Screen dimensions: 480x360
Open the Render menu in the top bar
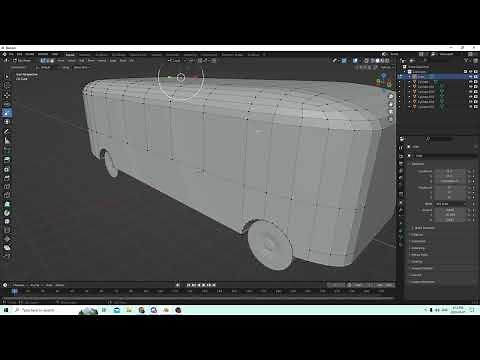(30, 54)
